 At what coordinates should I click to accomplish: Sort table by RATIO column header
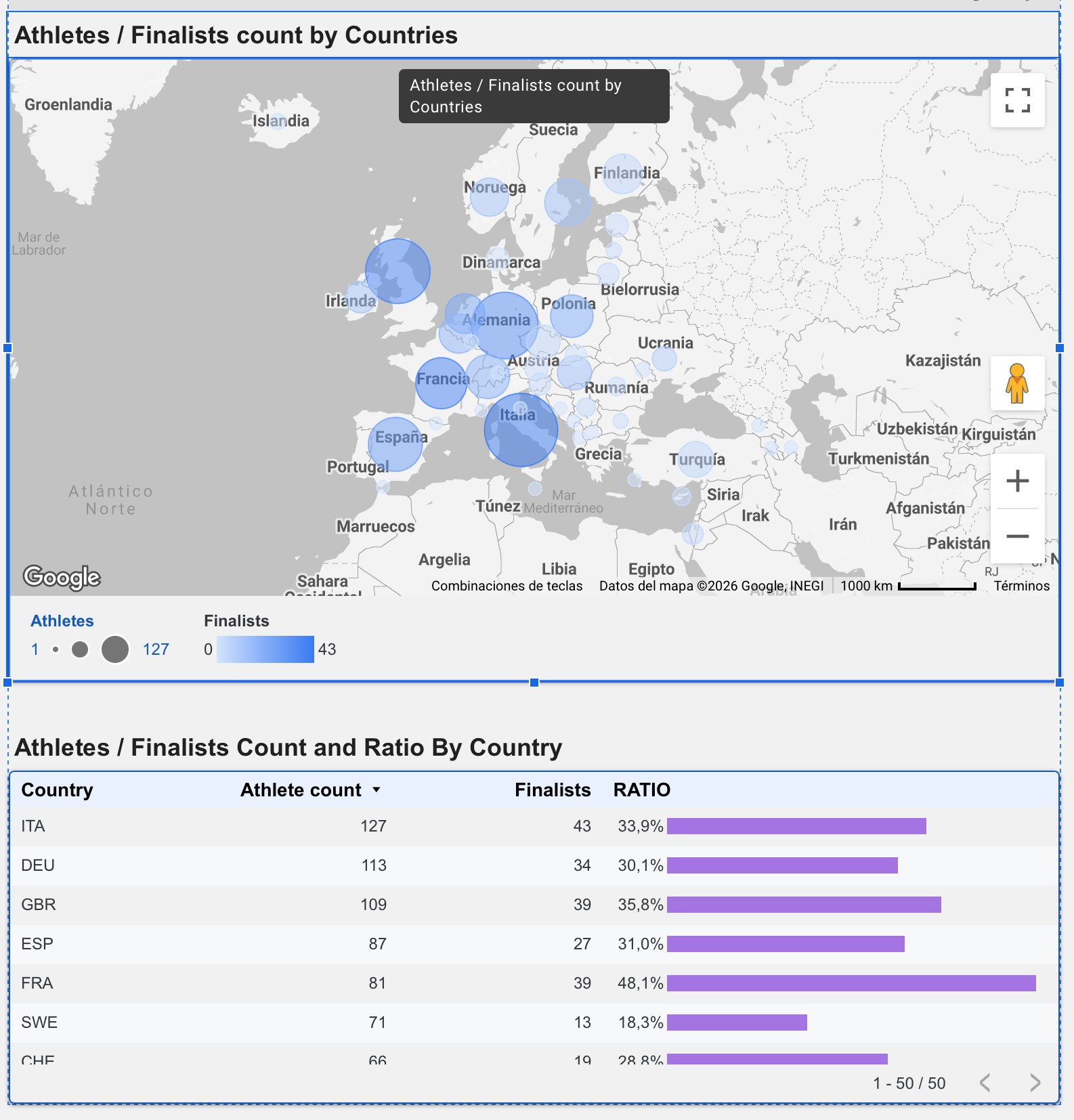coord(641,790)
